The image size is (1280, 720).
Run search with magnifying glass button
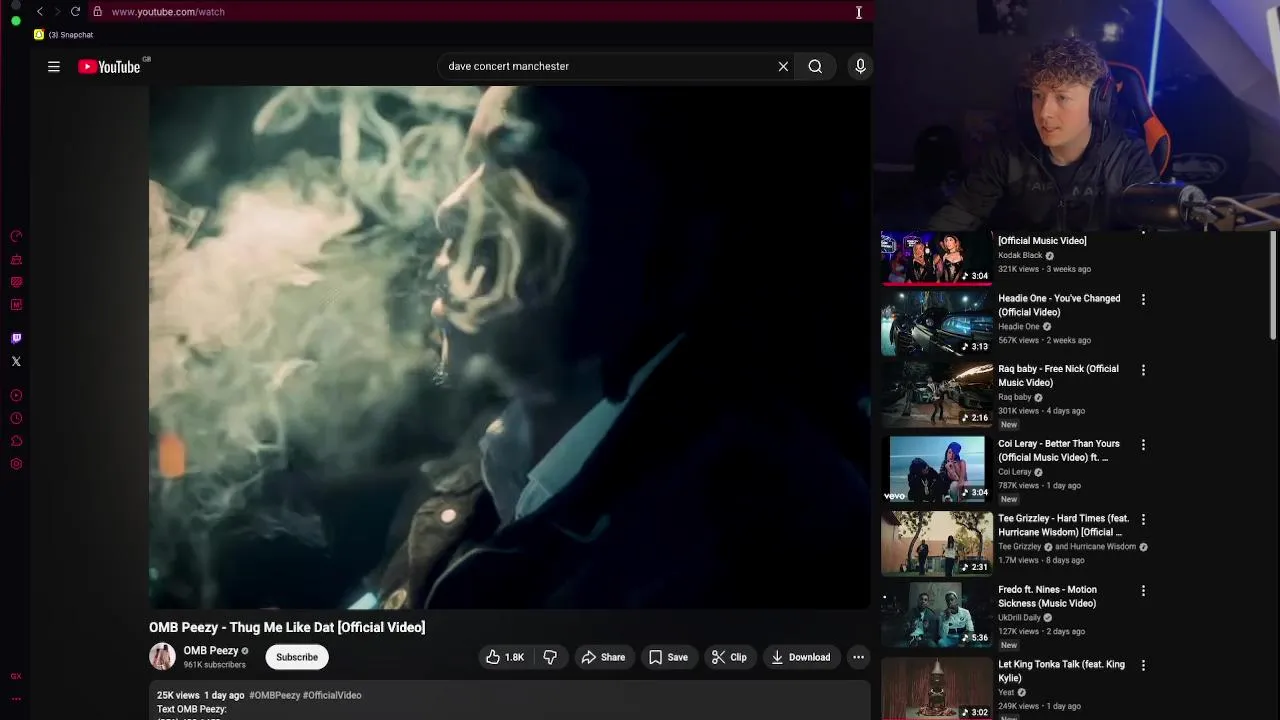(815, 66)
